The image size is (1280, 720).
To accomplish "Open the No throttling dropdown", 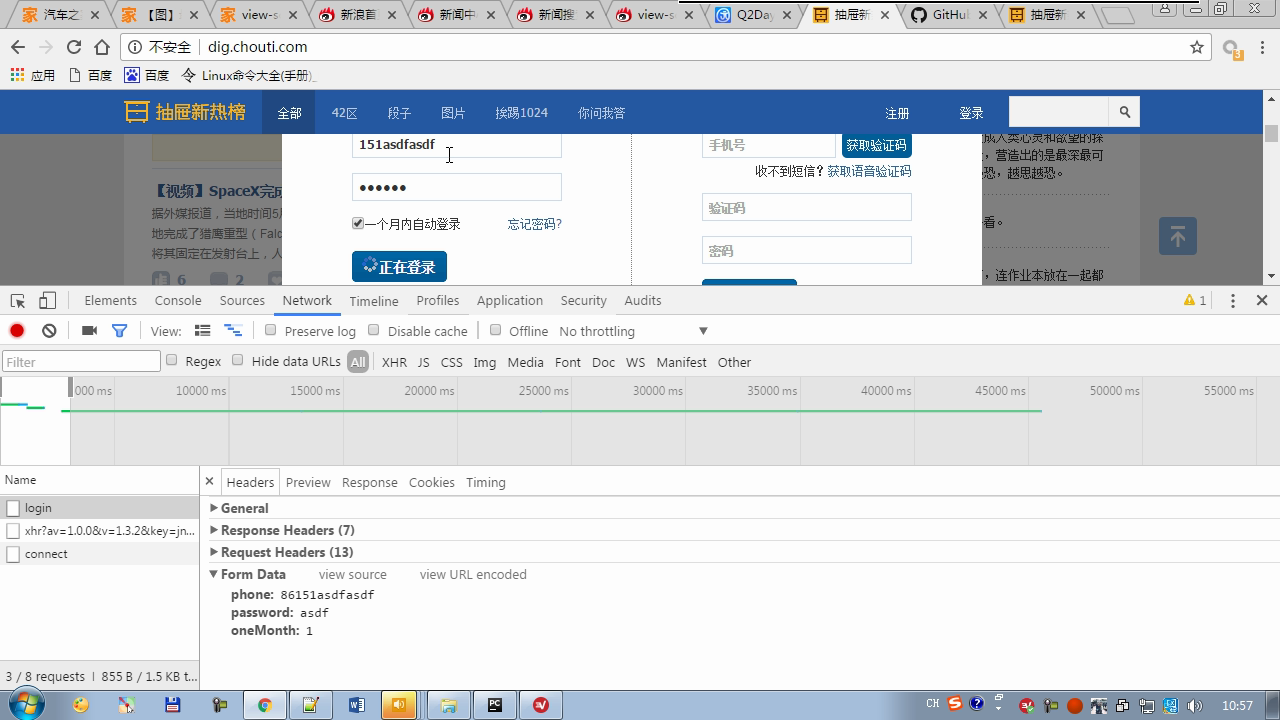I will pyautogui.click(x=632, y=331).
